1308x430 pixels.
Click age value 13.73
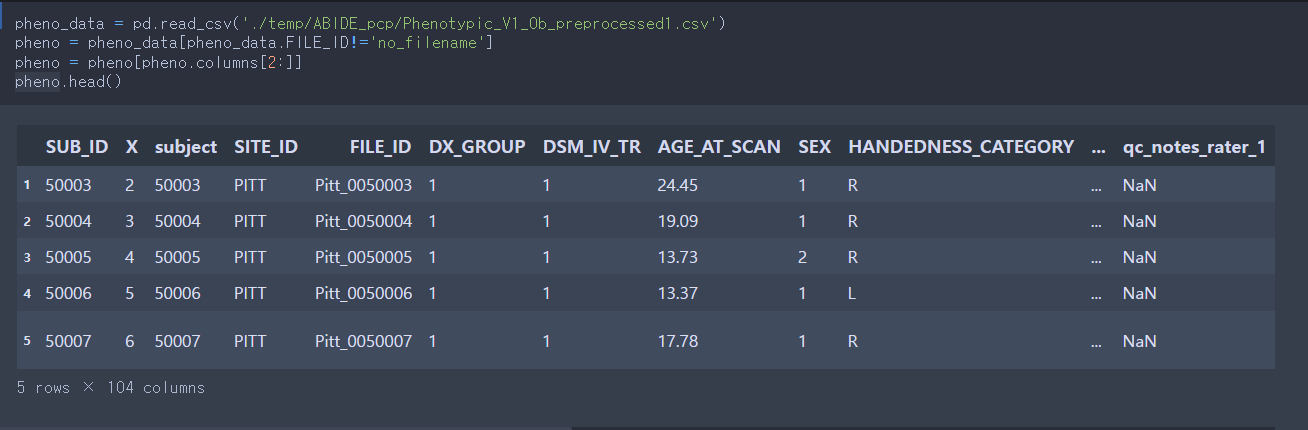click(678, 258)
